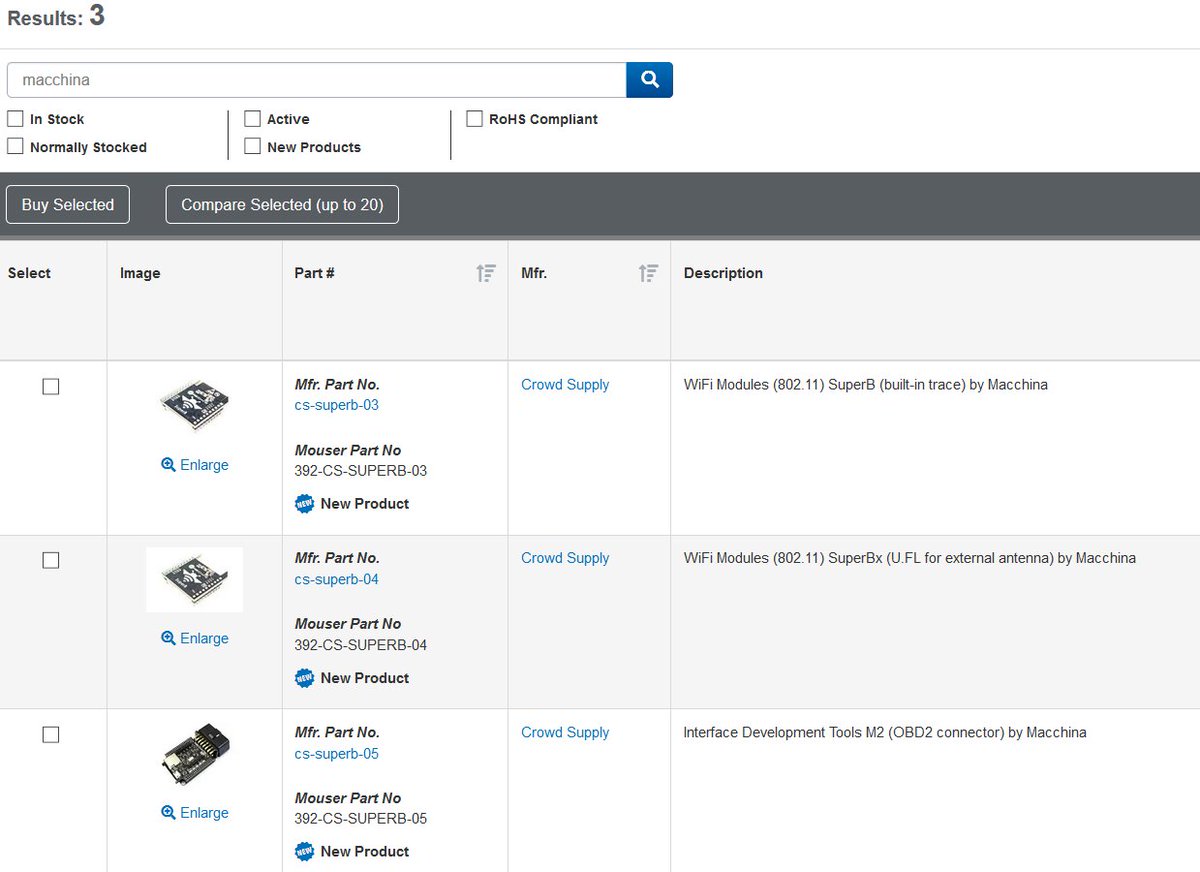
Task: Click the SuperBx U.FL external antenna description
Action: click(x=910, y=559)
